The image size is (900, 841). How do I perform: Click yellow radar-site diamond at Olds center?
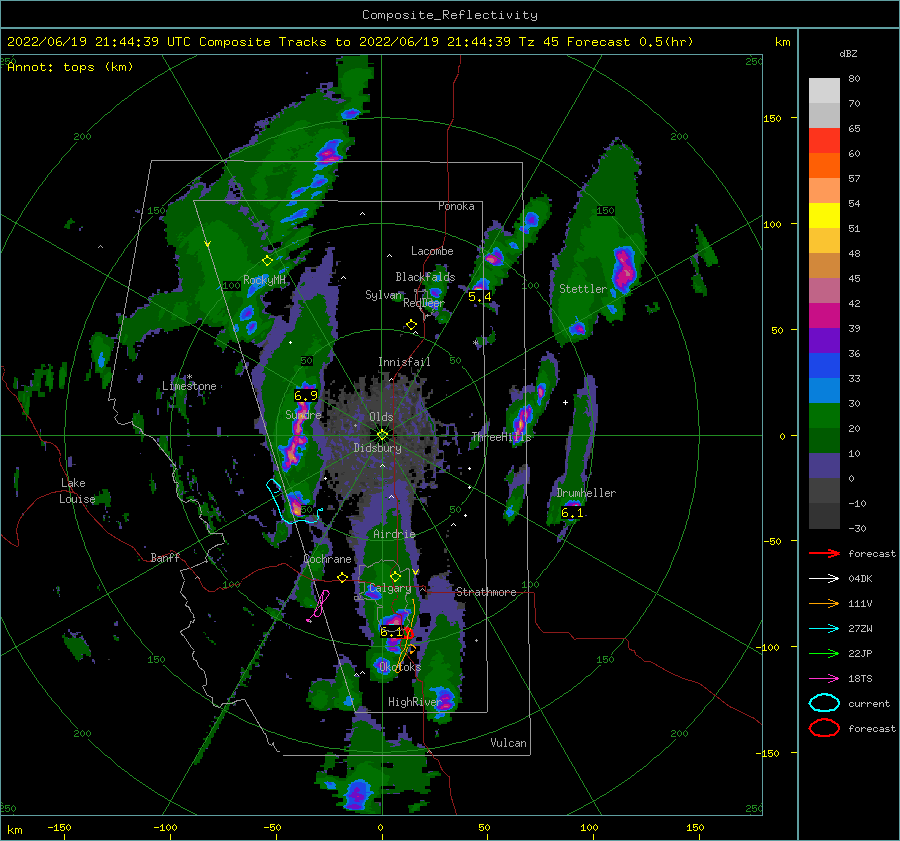[x=382, y=435]
